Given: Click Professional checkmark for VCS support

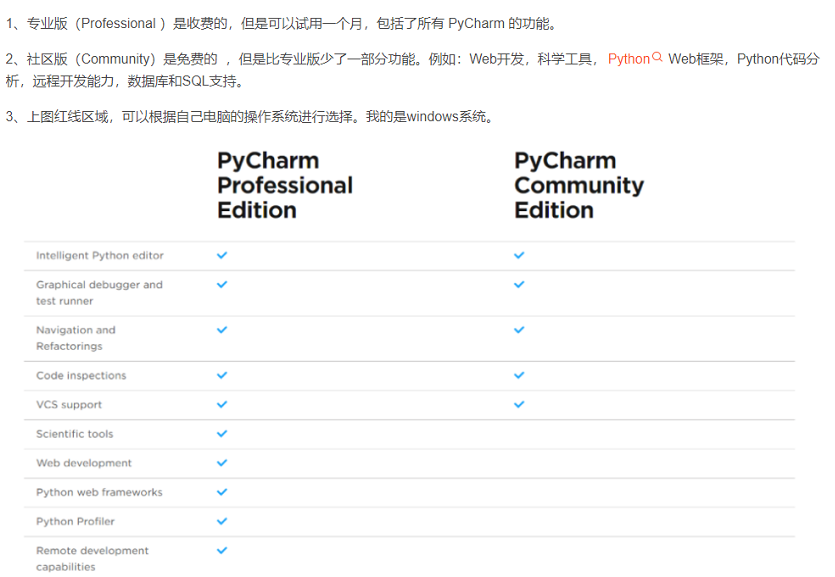Looking at the screenshot, I should [x=222, y=405].
